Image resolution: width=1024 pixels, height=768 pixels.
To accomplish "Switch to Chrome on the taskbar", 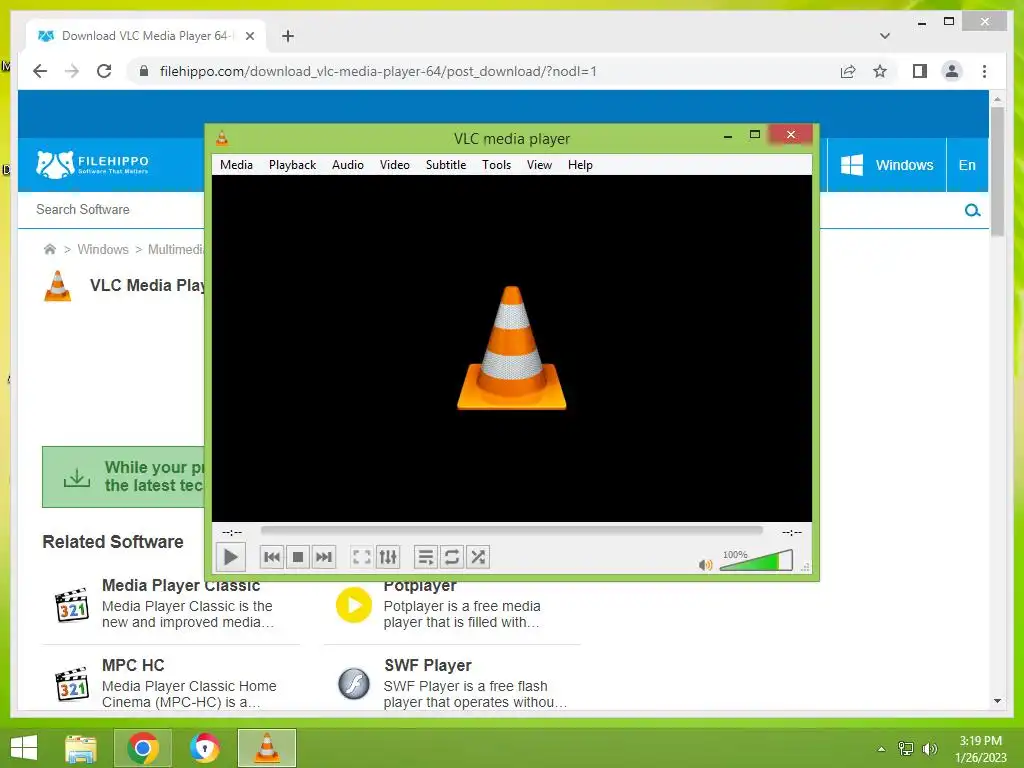I will tap(143, 748).
